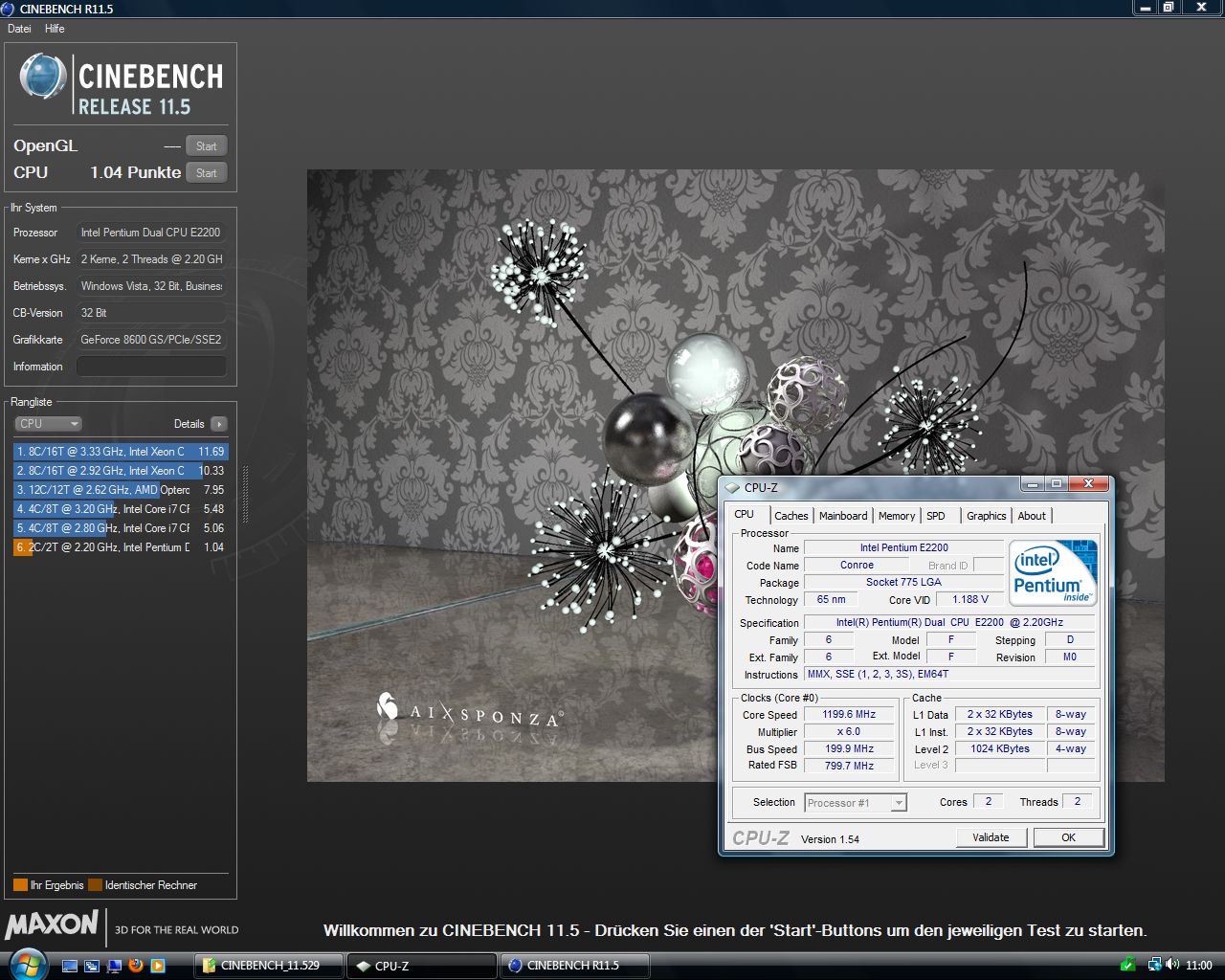
Task: Click the Intel Pentium inside logo in CPU-Z
Action: tap(1052, 572)
